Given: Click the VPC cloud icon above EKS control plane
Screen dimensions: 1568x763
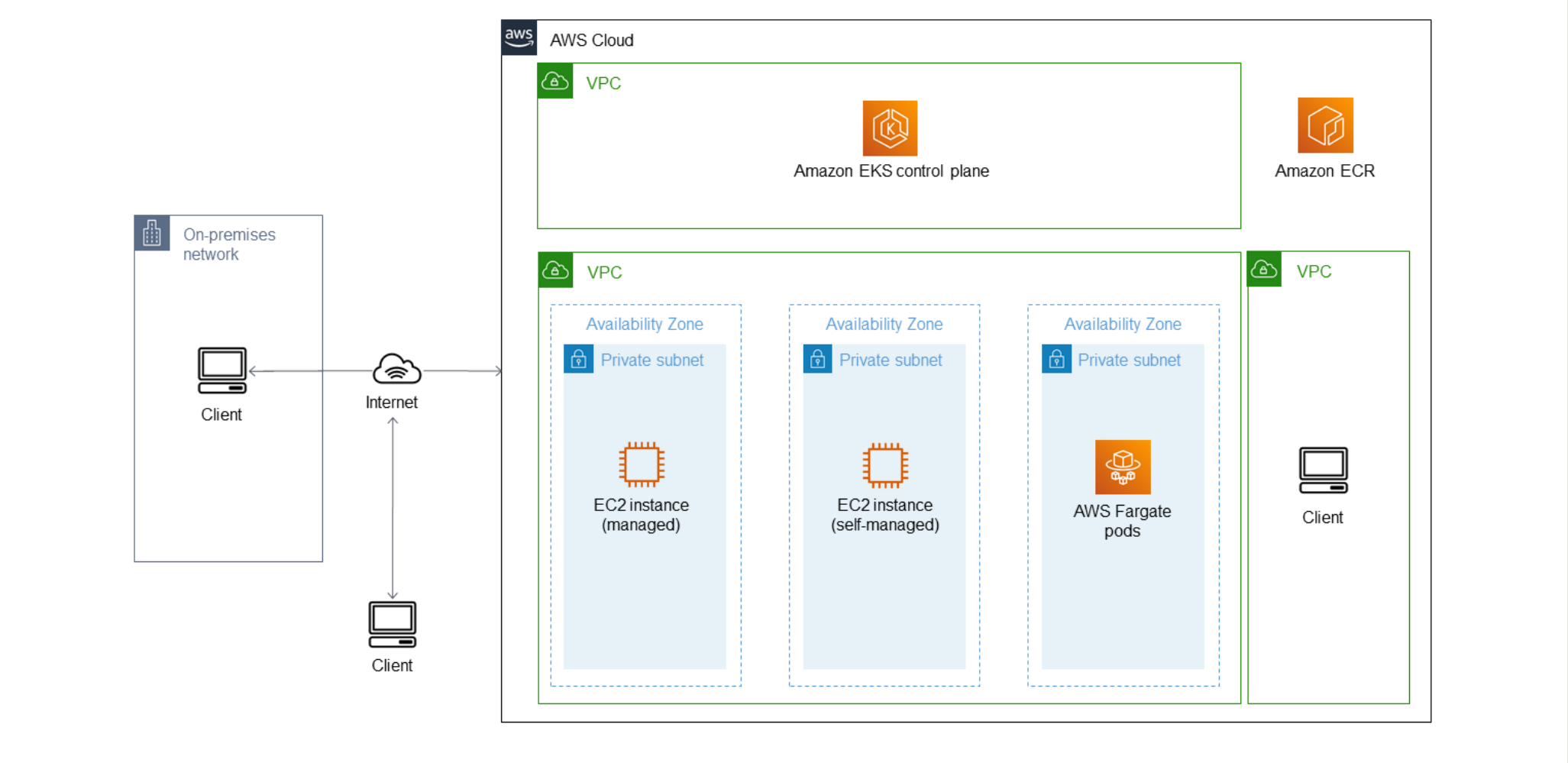Looking at the screenshot, I should 555,81.
